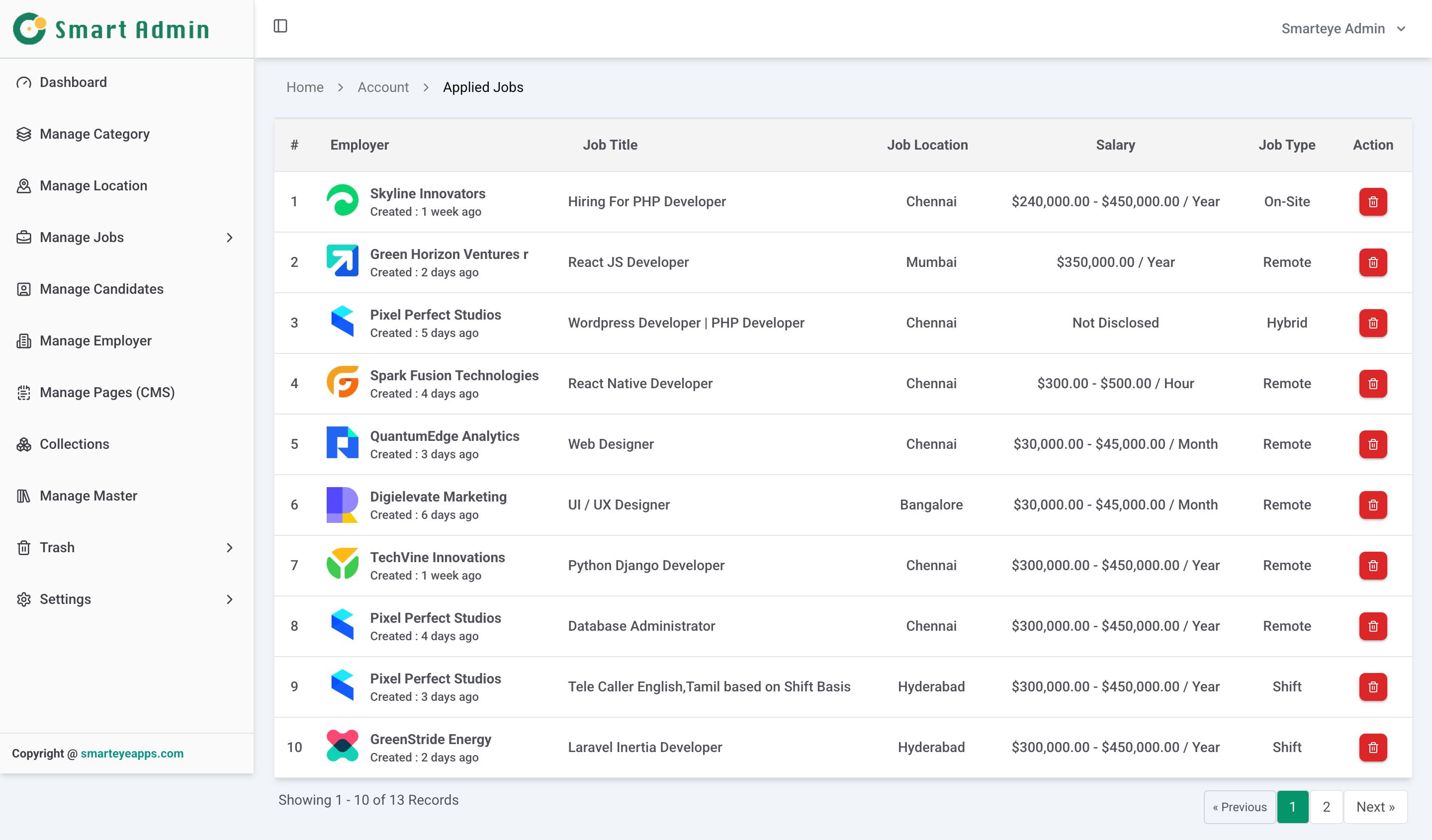
Task: Open Manage Candidates in sidebar
Action: click(x=101, y=289)
